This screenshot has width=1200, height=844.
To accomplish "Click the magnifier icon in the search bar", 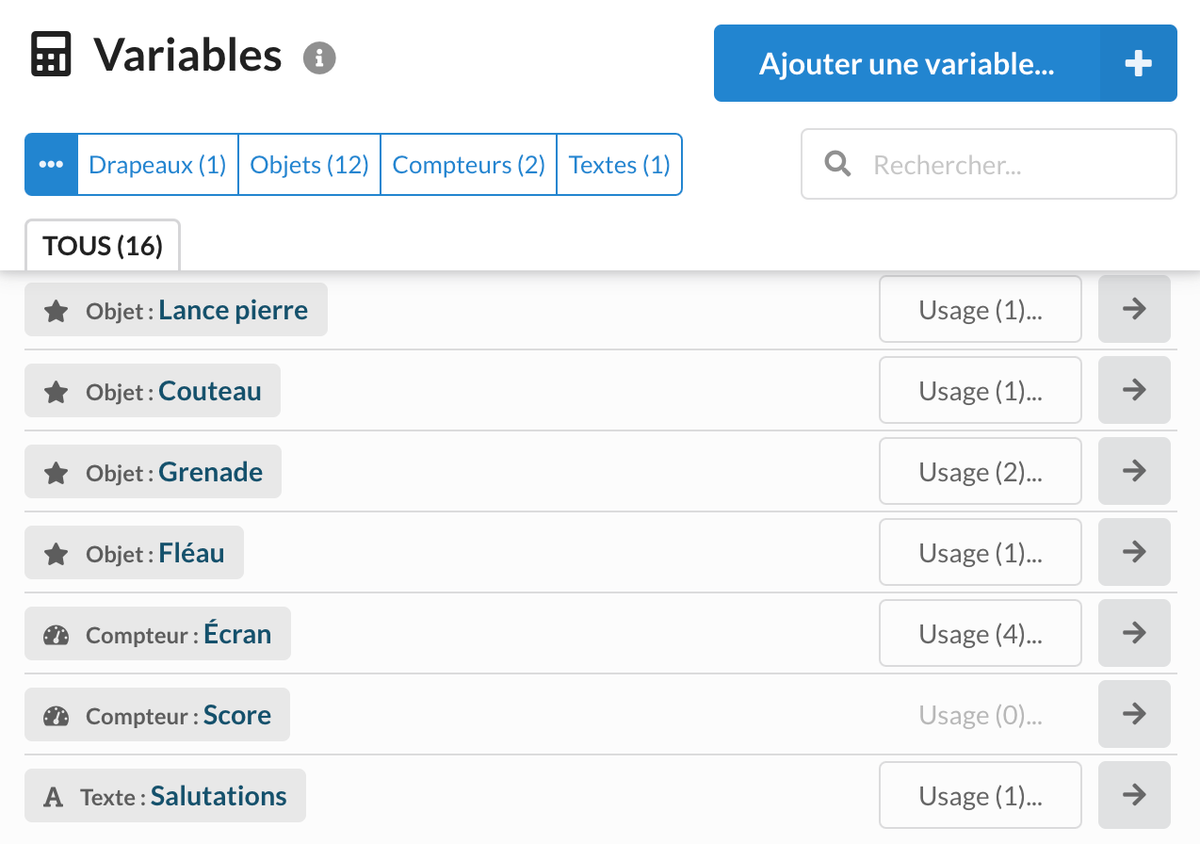I will [x=837, y=163].
